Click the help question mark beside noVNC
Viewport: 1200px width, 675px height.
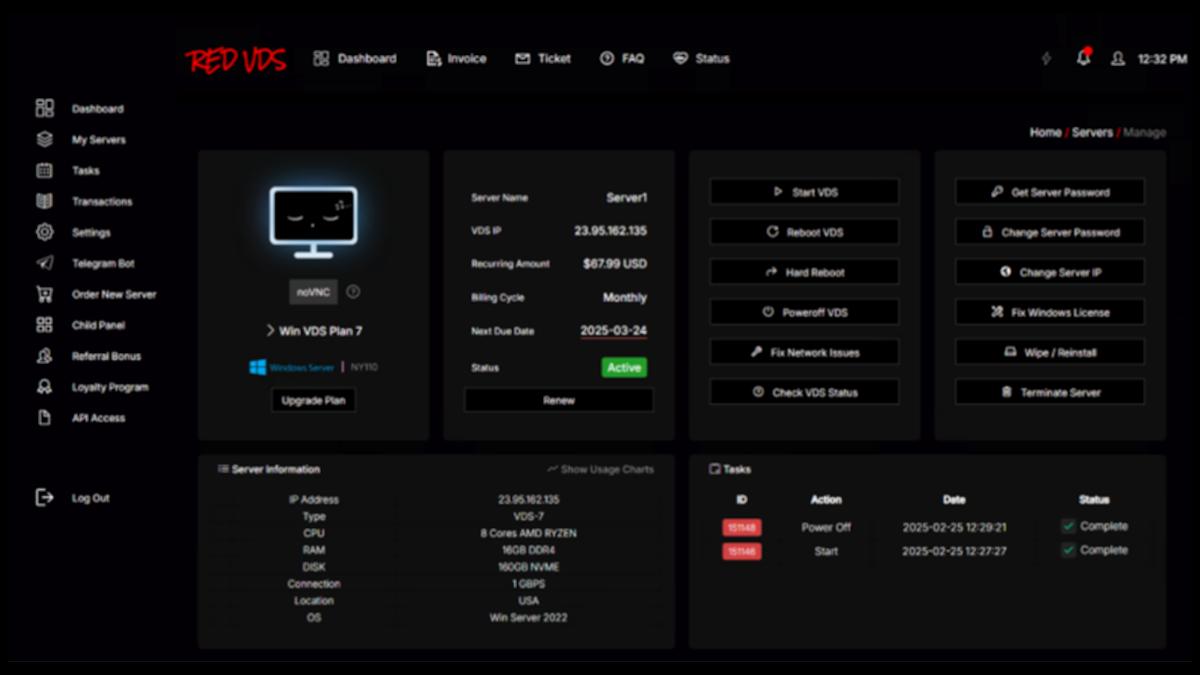[x=353, y=292]
